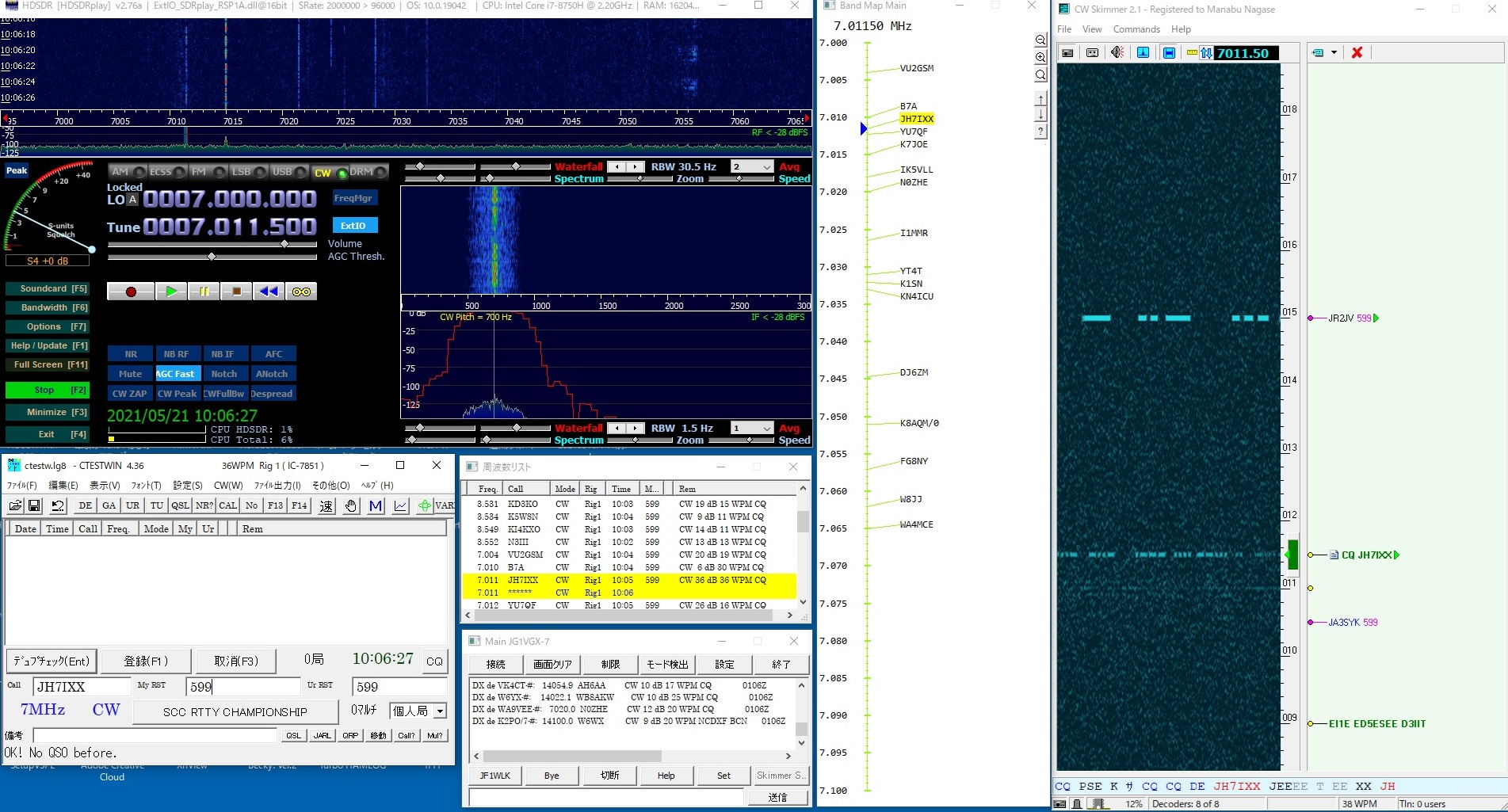Open the CW(W) menu in CTESTWIN
1508x812 pixels.
coord(228,486)
